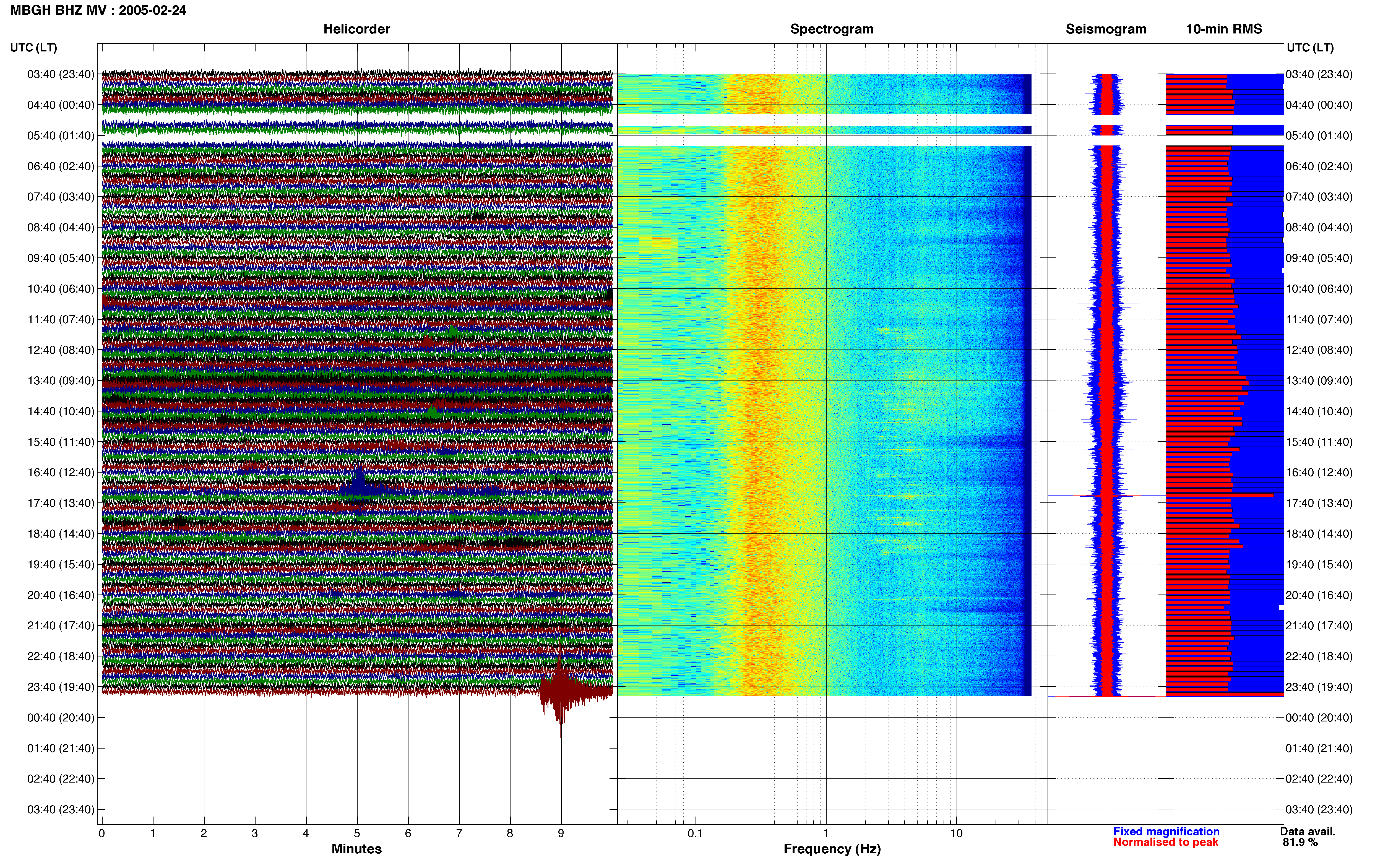This screenshot has width=1388, height=868.
Task: Click the Seismogram panel title
Action: coord(1106,29)
